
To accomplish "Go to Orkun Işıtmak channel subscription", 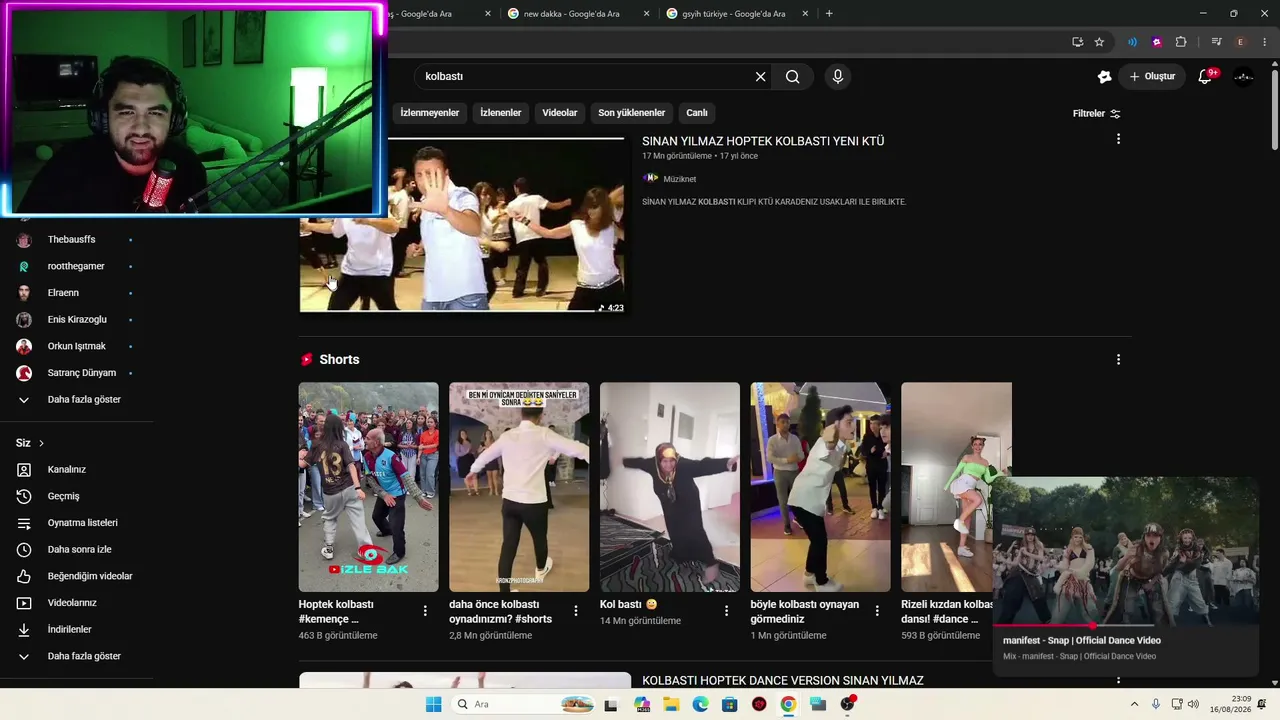I will pyautogui.click(x=77, y=347).
